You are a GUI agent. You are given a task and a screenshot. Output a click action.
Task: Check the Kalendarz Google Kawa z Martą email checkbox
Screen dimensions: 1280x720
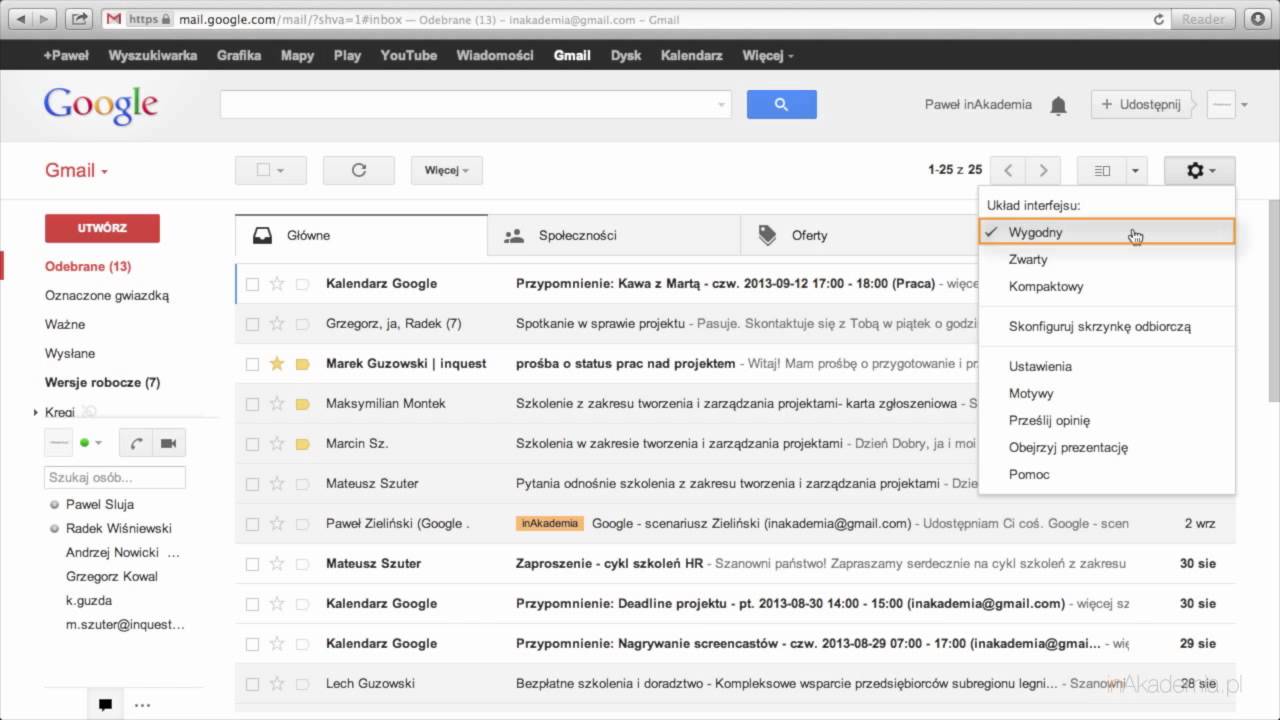click(x=252, y=284)
